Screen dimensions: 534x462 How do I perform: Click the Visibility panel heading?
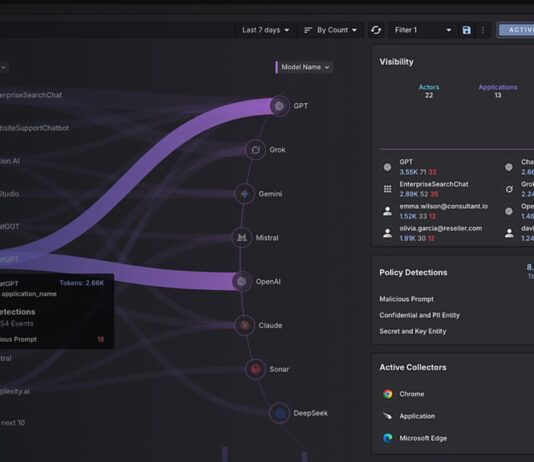[x=396, y=62]
